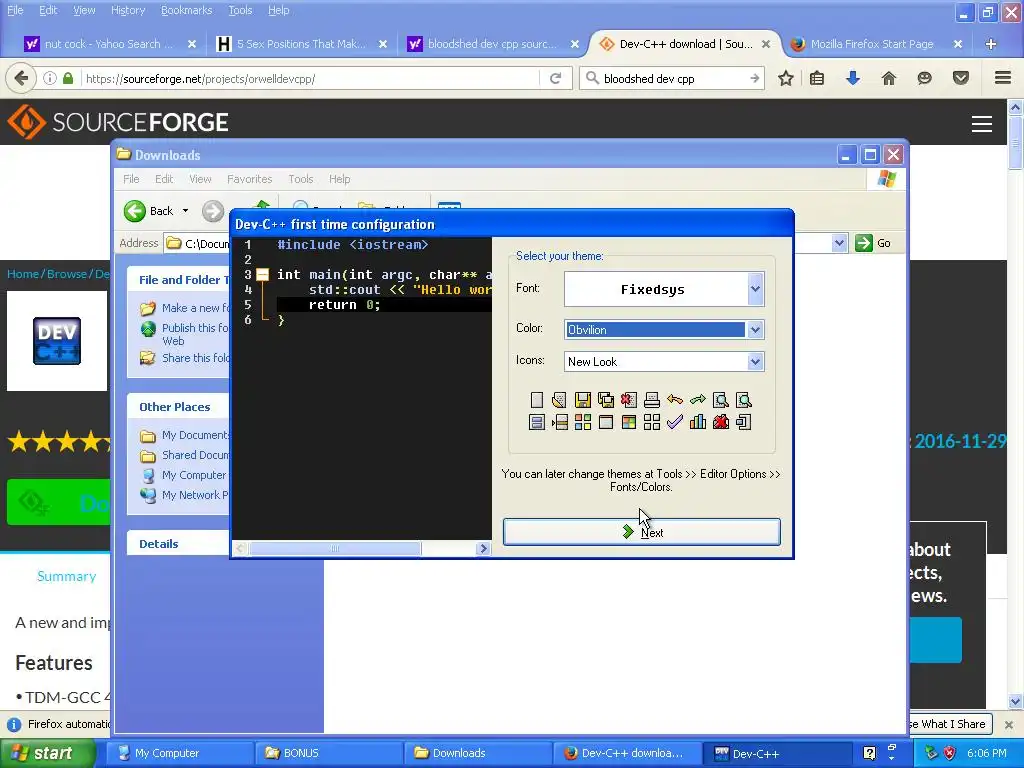The height and width of the screenshot is (768, 1024).
Task: Open Firefox History menu
Action: 128,10
